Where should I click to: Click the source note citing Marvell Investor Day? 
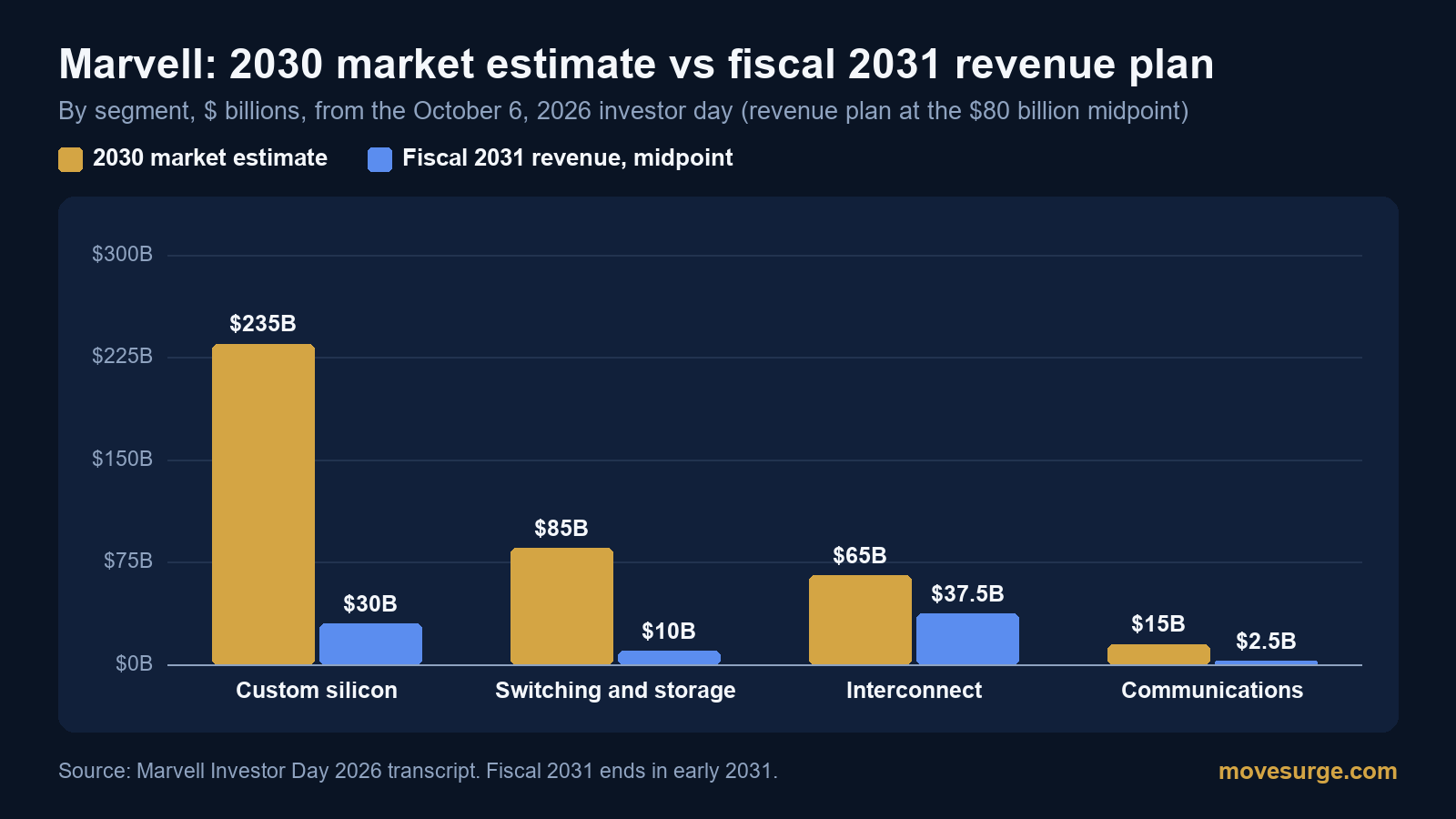point(418,771)
